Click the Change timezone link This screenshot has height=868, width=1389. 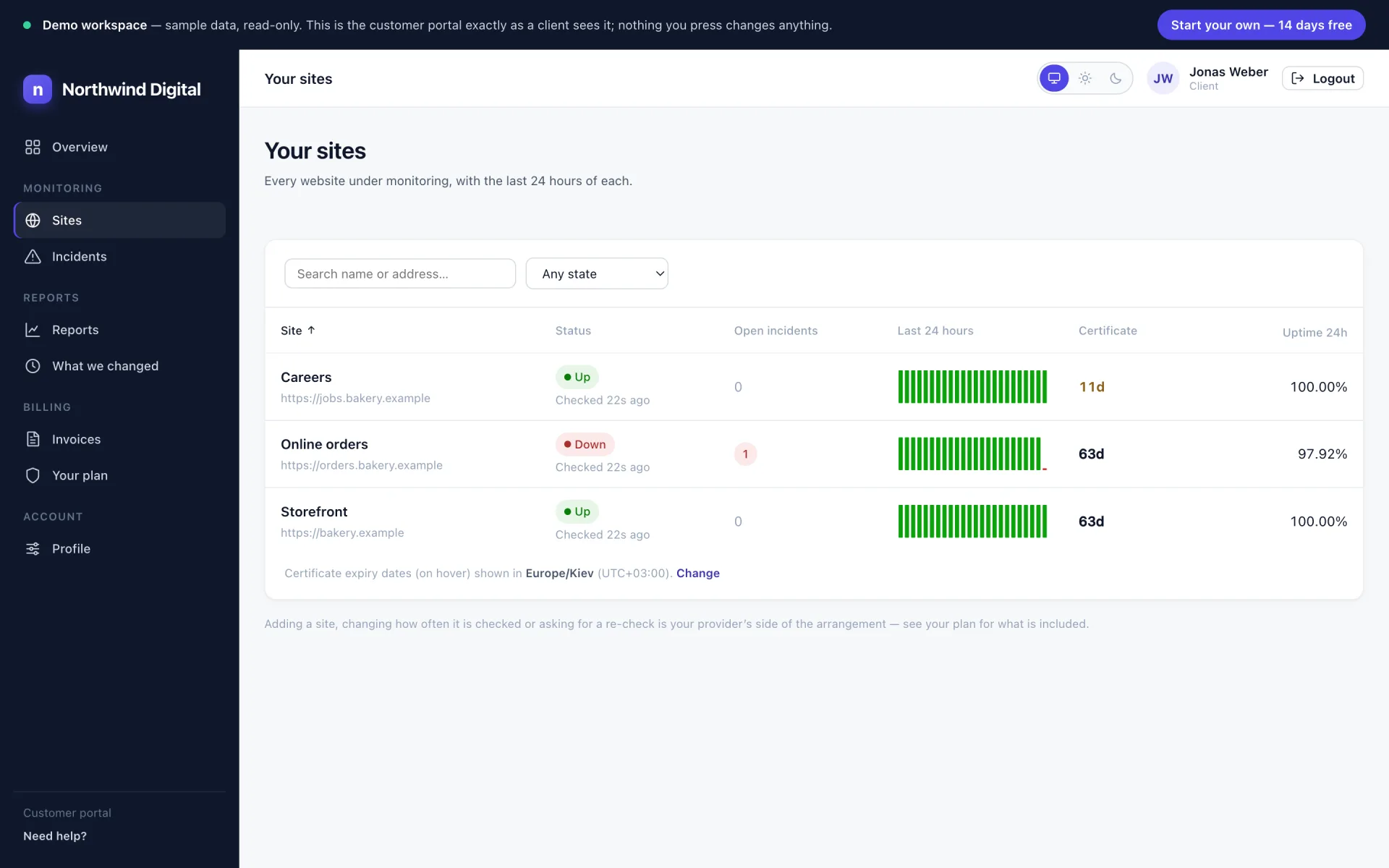point(697,573)
